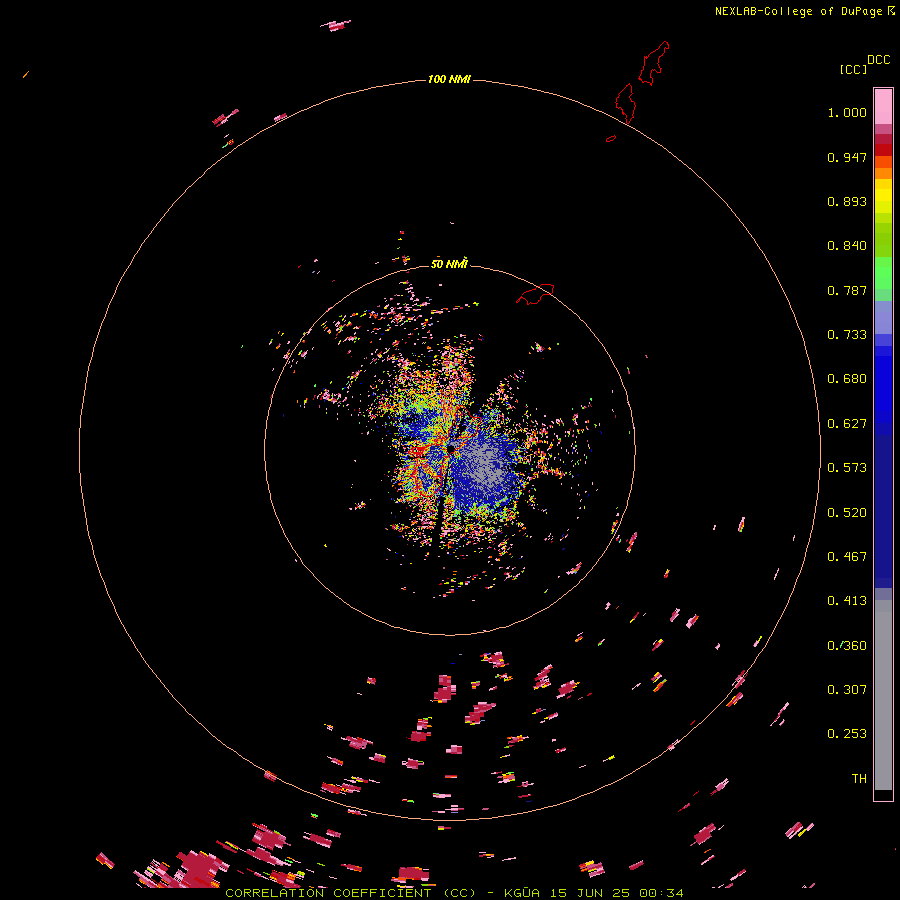Click the light pink top segment of color bar

(883, 106)
